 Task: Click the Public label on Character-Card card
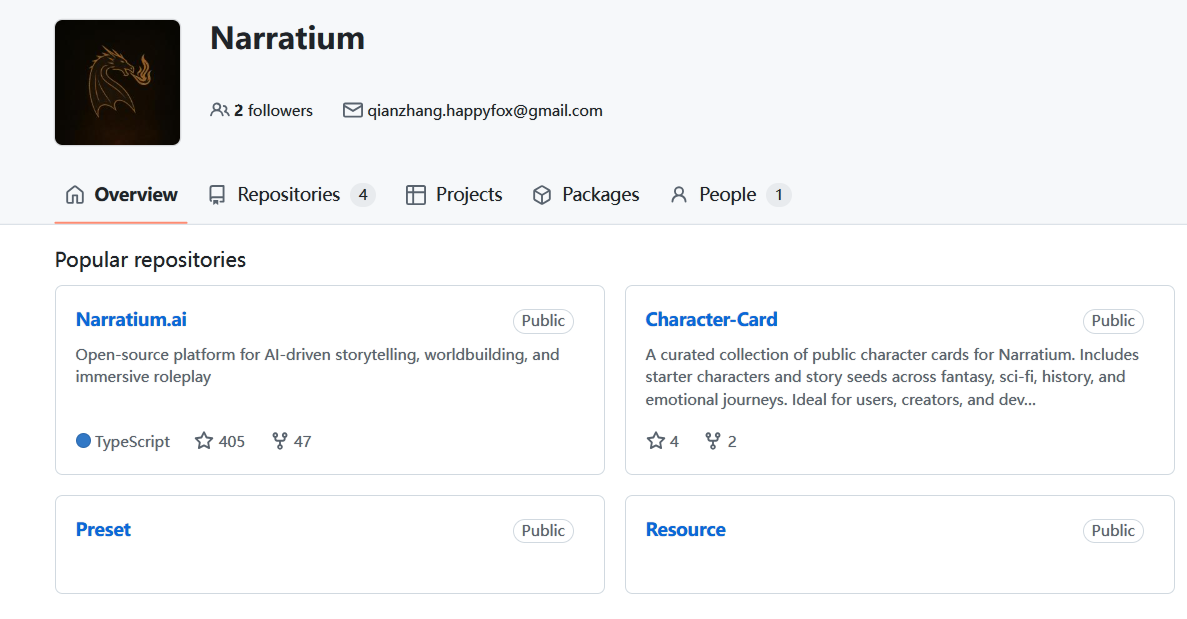pos(1114,321)
